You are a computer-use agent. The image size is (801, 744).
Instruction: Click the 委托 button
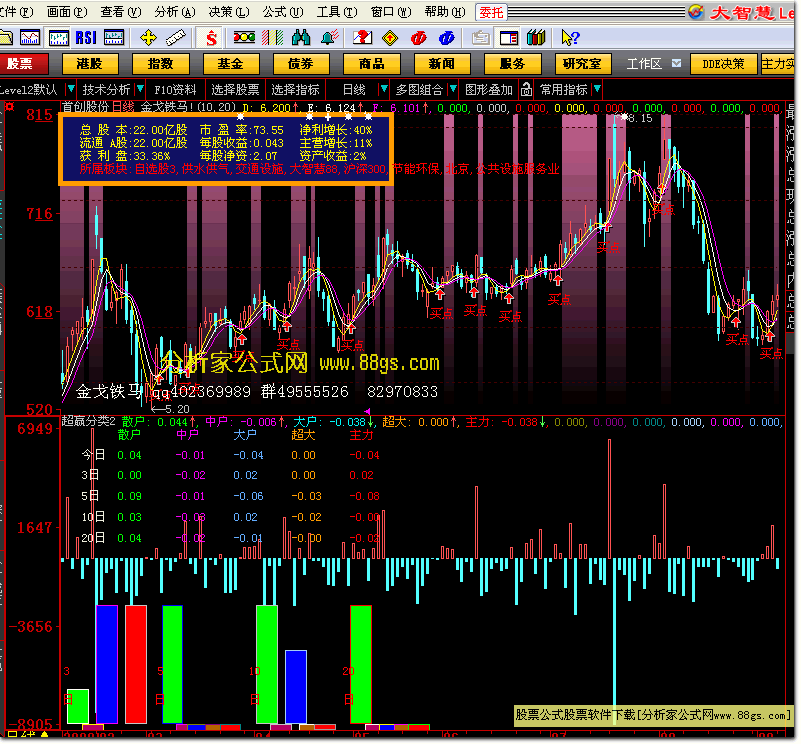pyautogui.click(x=491, y=12)
